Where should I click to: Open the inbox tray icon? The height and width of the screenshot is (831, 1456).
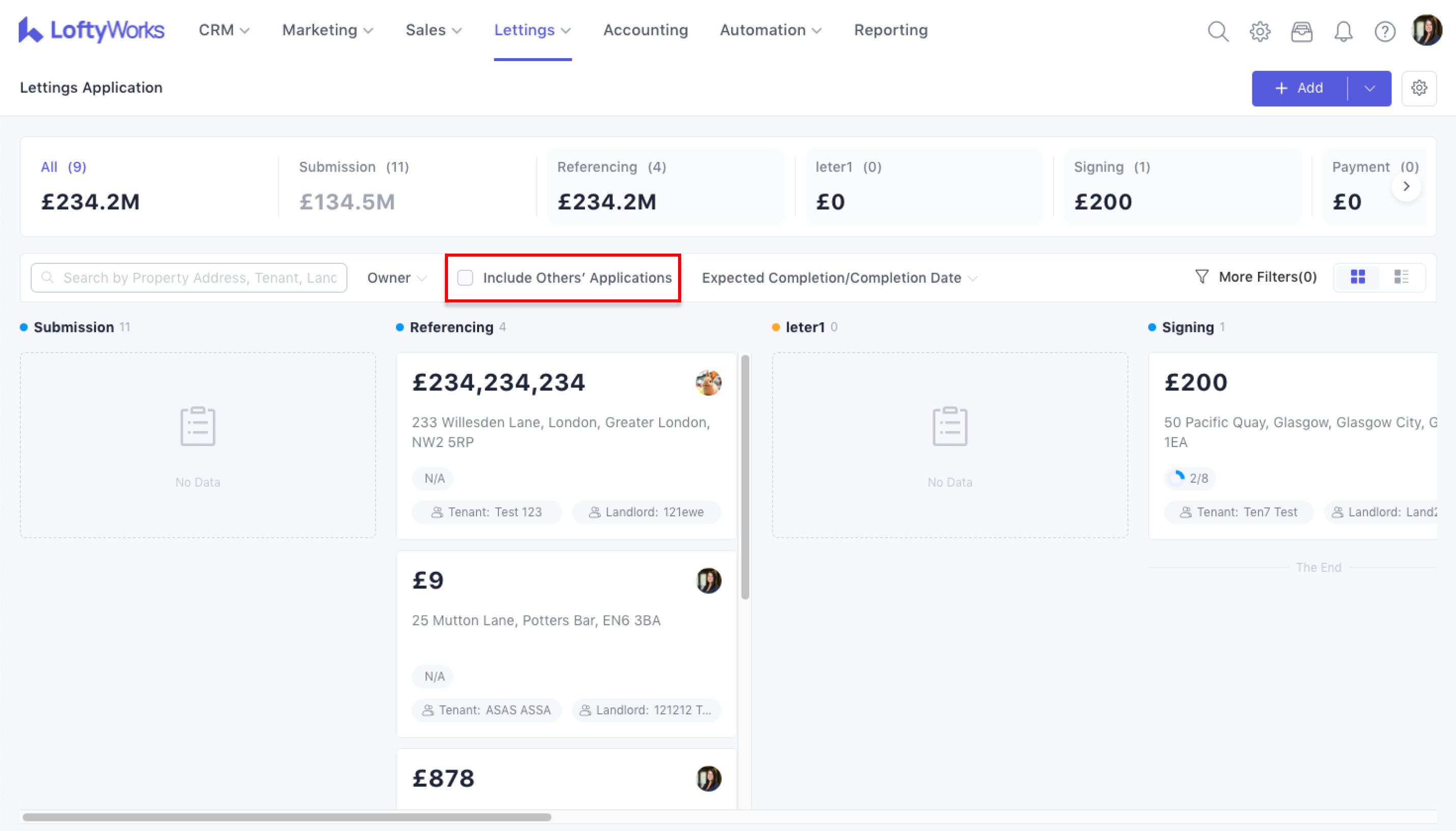[x=1301, y=31]
